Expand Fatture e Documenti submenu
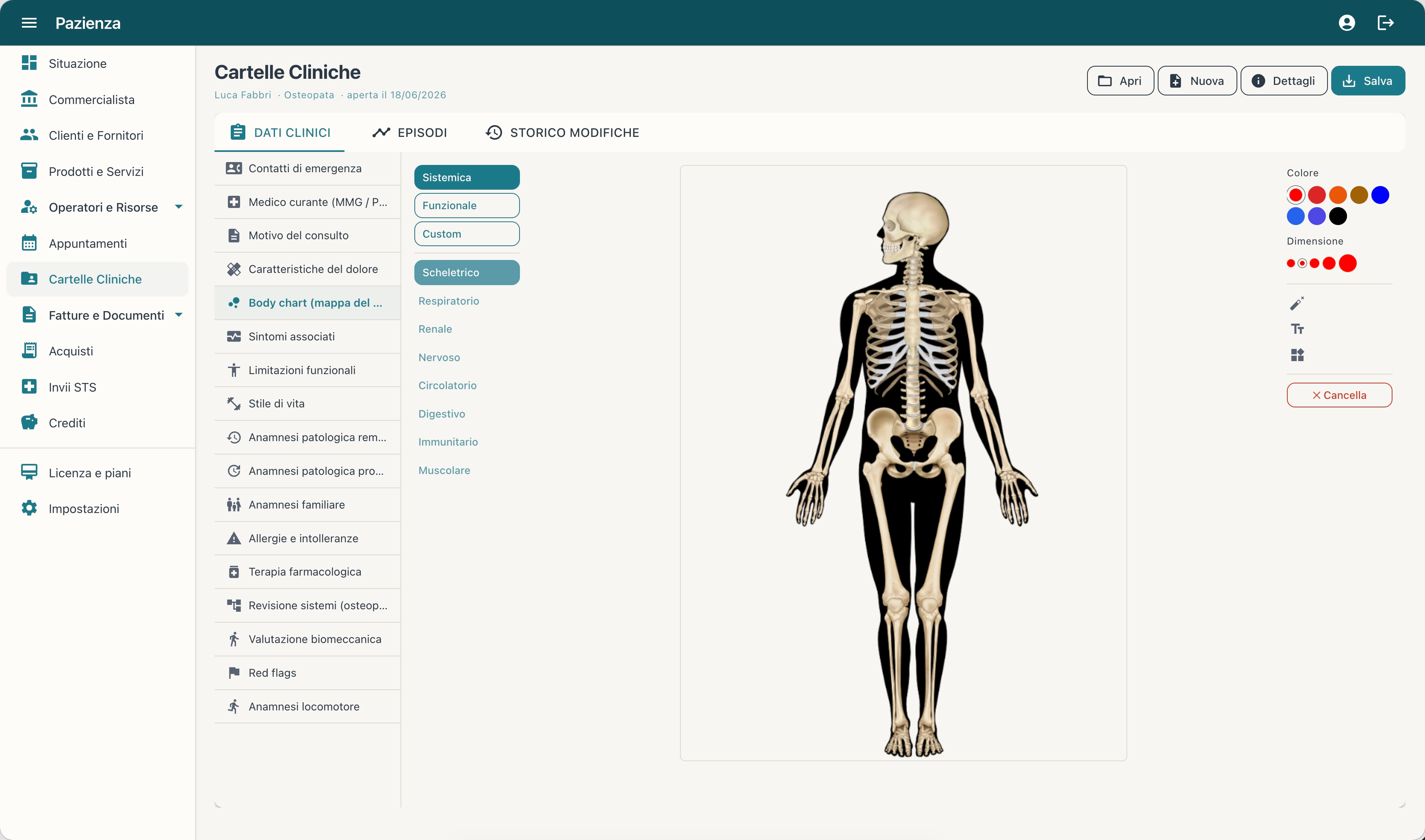The width and height of the screenshot is (1425, 840). (x=178, y=315)
